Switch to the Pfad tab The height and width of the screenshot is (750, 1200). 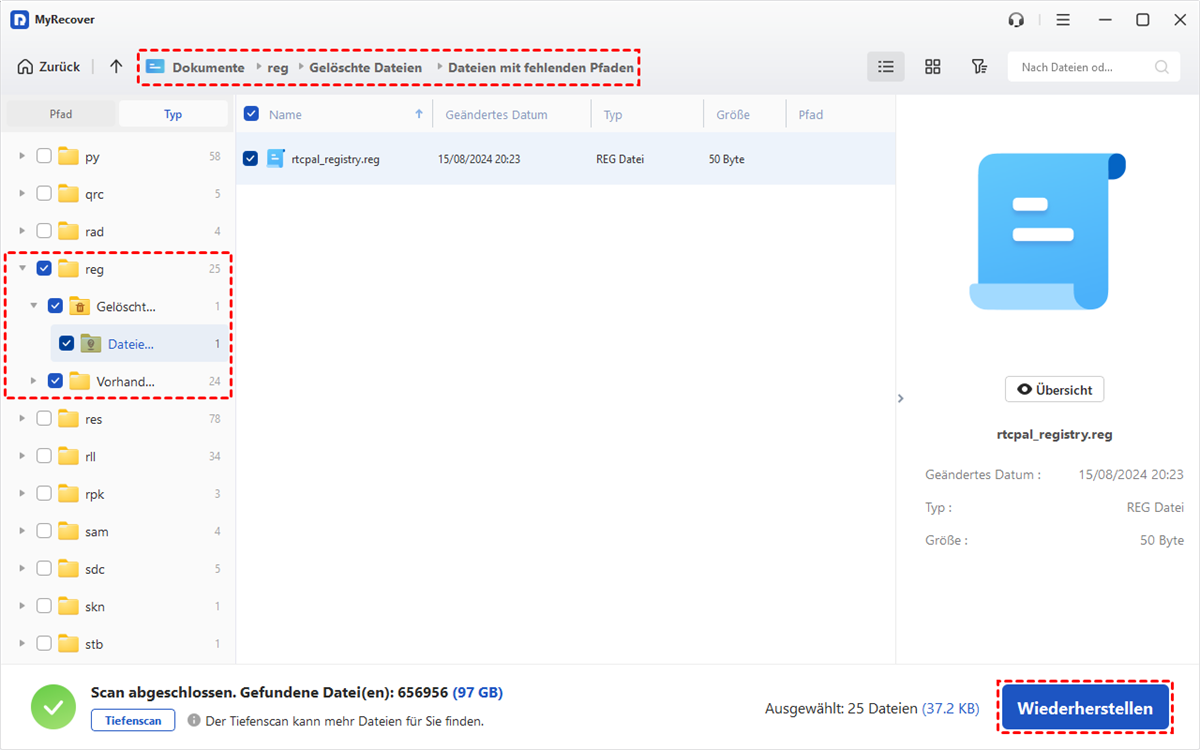(61, 114)
